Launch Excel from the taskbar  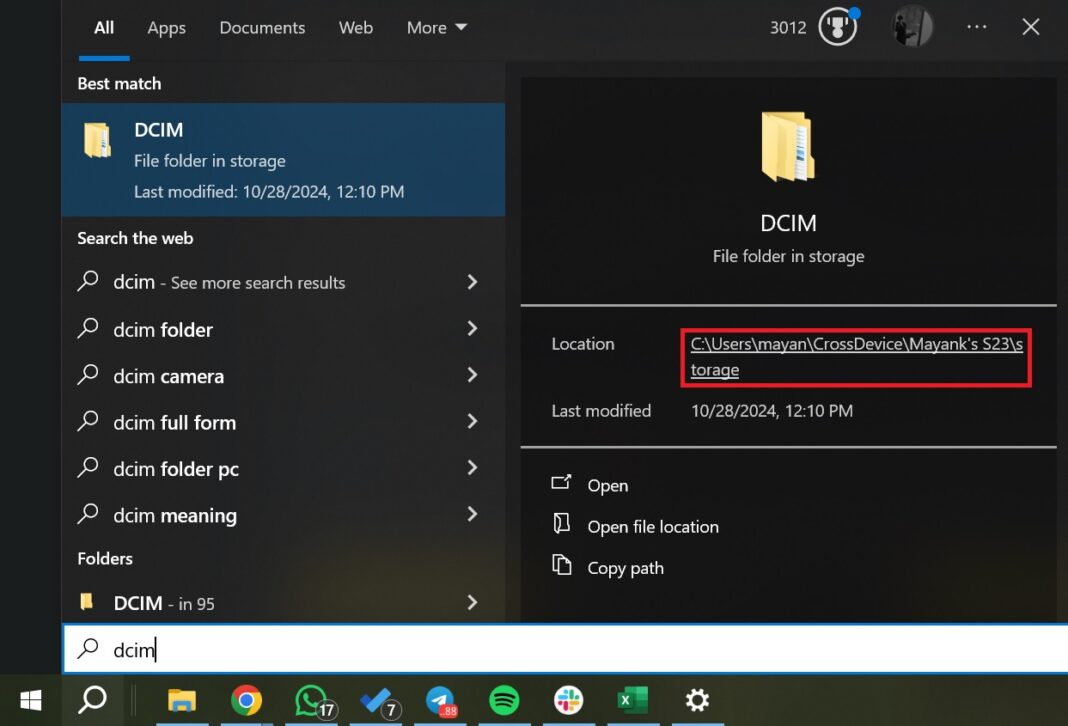click(x=632, y=701)
